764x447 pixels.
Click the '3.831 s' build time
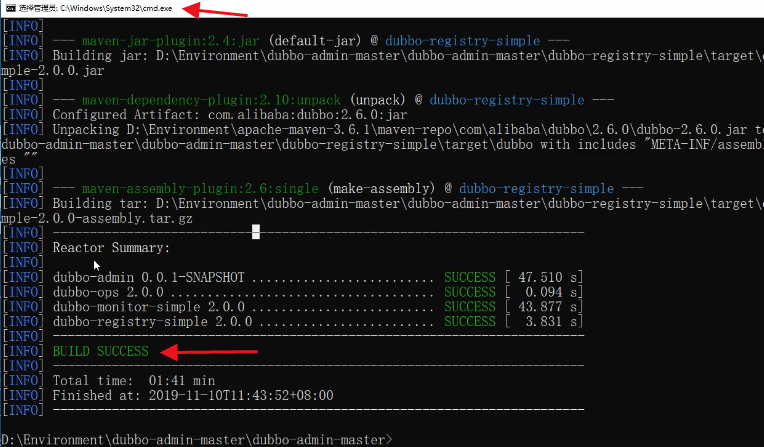[551, 322]
